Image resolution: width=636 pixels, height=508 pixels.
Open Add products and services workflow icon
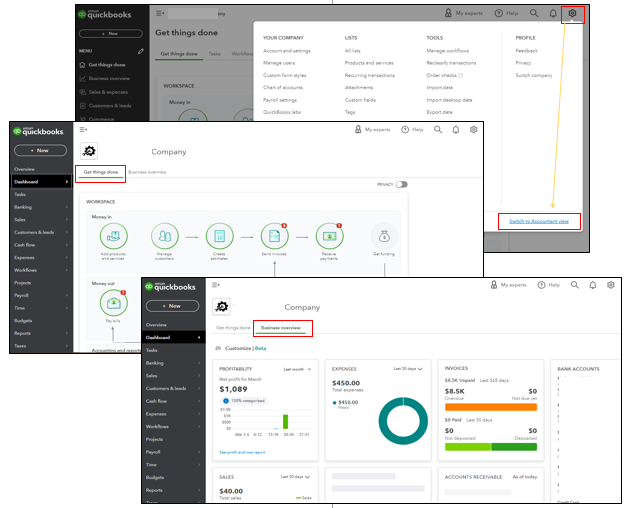click(114, 236)
